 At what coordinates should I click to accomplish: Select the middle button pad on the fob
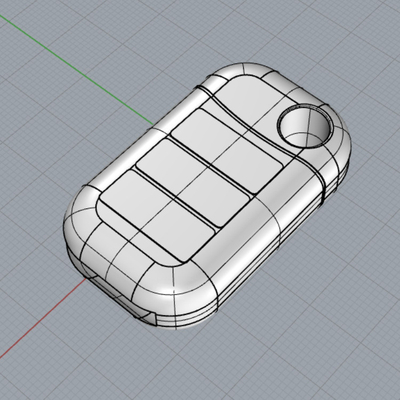pyautogui.click(x=193, y=184)
